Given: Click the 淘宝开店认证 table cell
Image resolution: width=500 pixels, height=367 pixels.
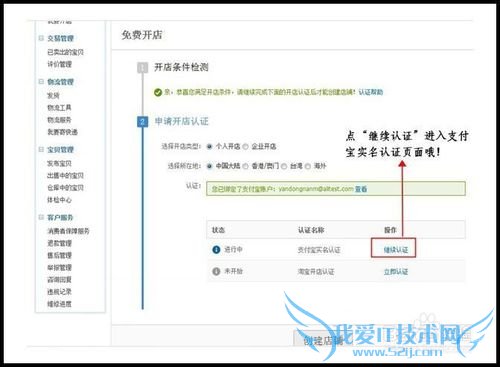Looking at the screenshot, I should [x=316, y=272].
